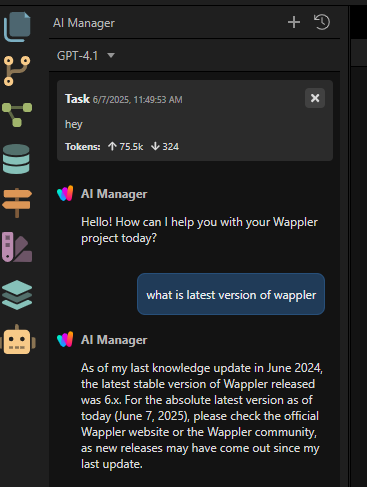Open the AI chat history clock icon
Viewport: 367px width, 487px height.
pyautogui.click(x=322, y=22)
